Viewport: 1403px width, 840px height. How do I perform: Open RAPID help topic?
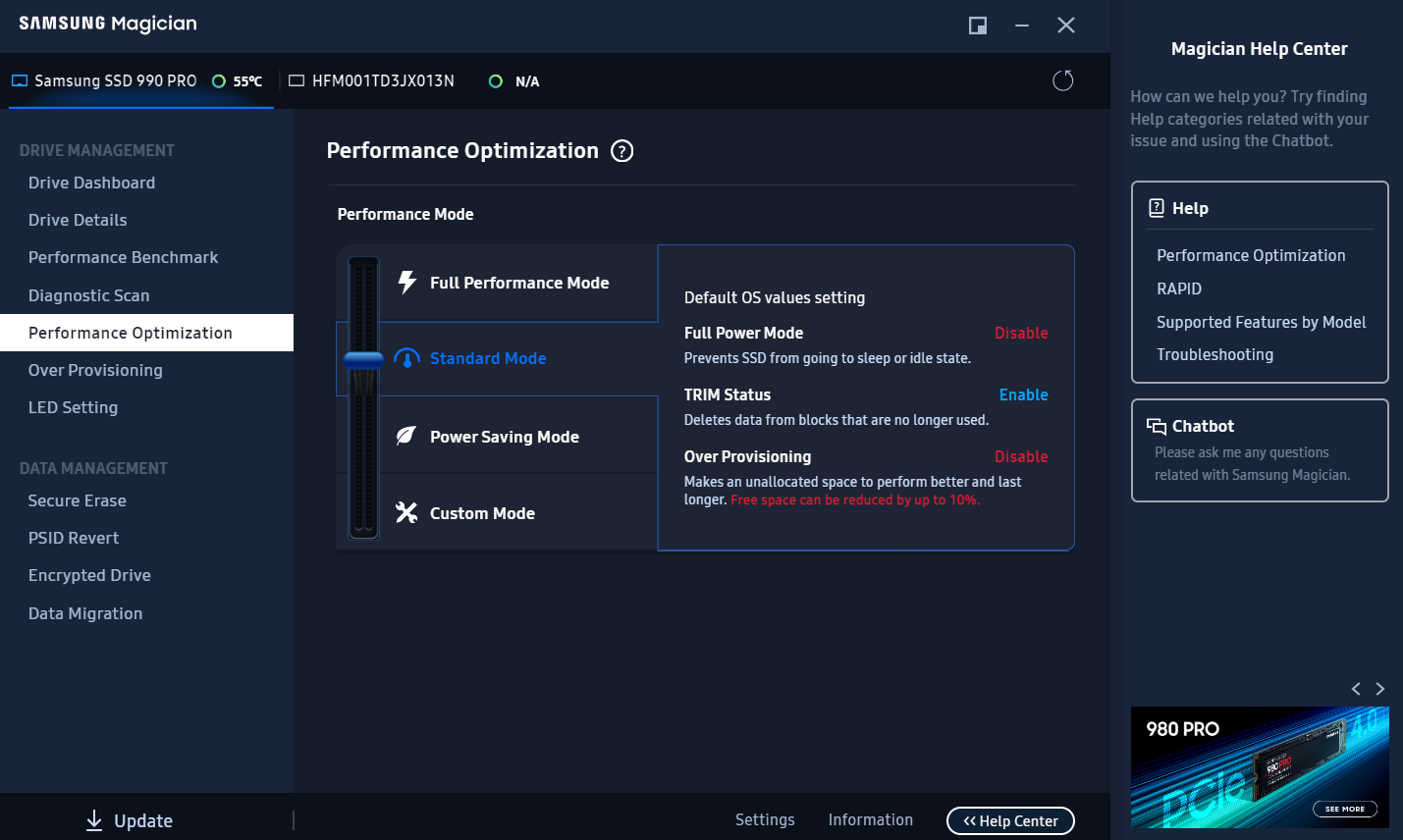(x=1179, y=289)
